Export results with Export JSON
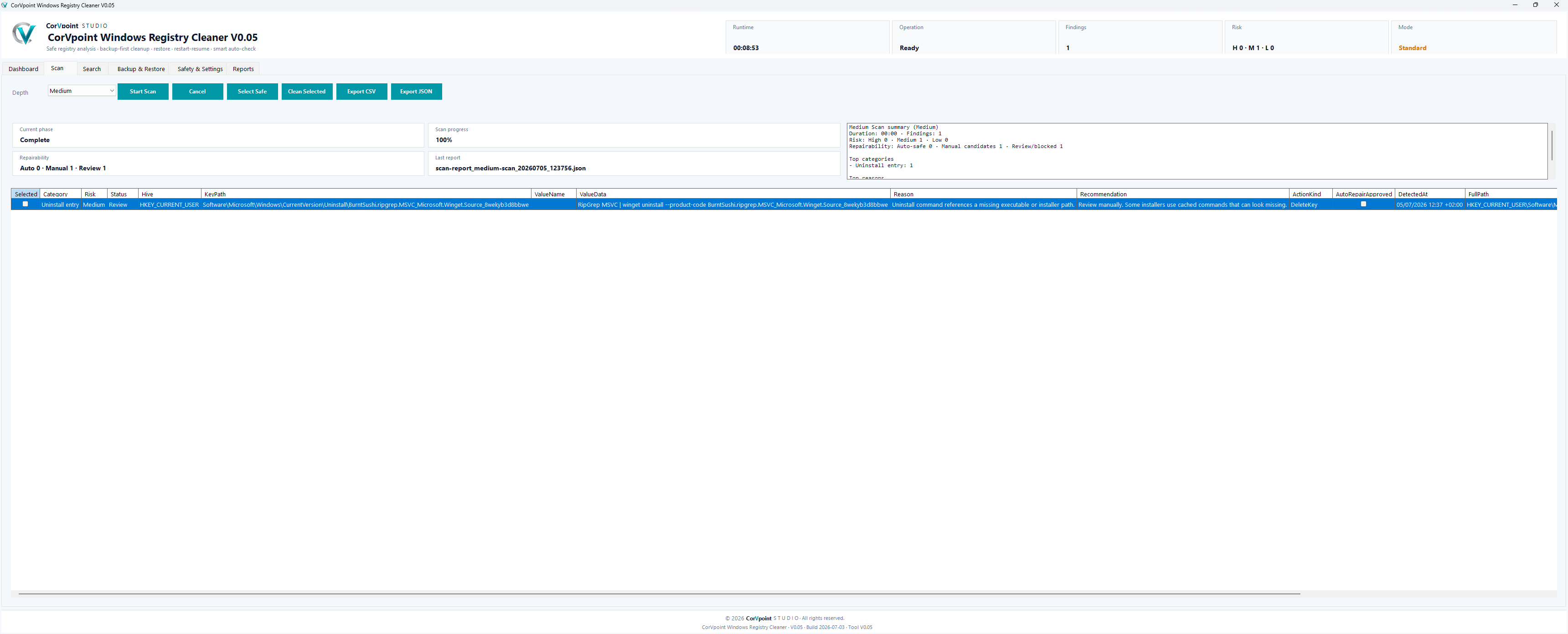This screenshot has width=1568, height=634. point(416,91)
